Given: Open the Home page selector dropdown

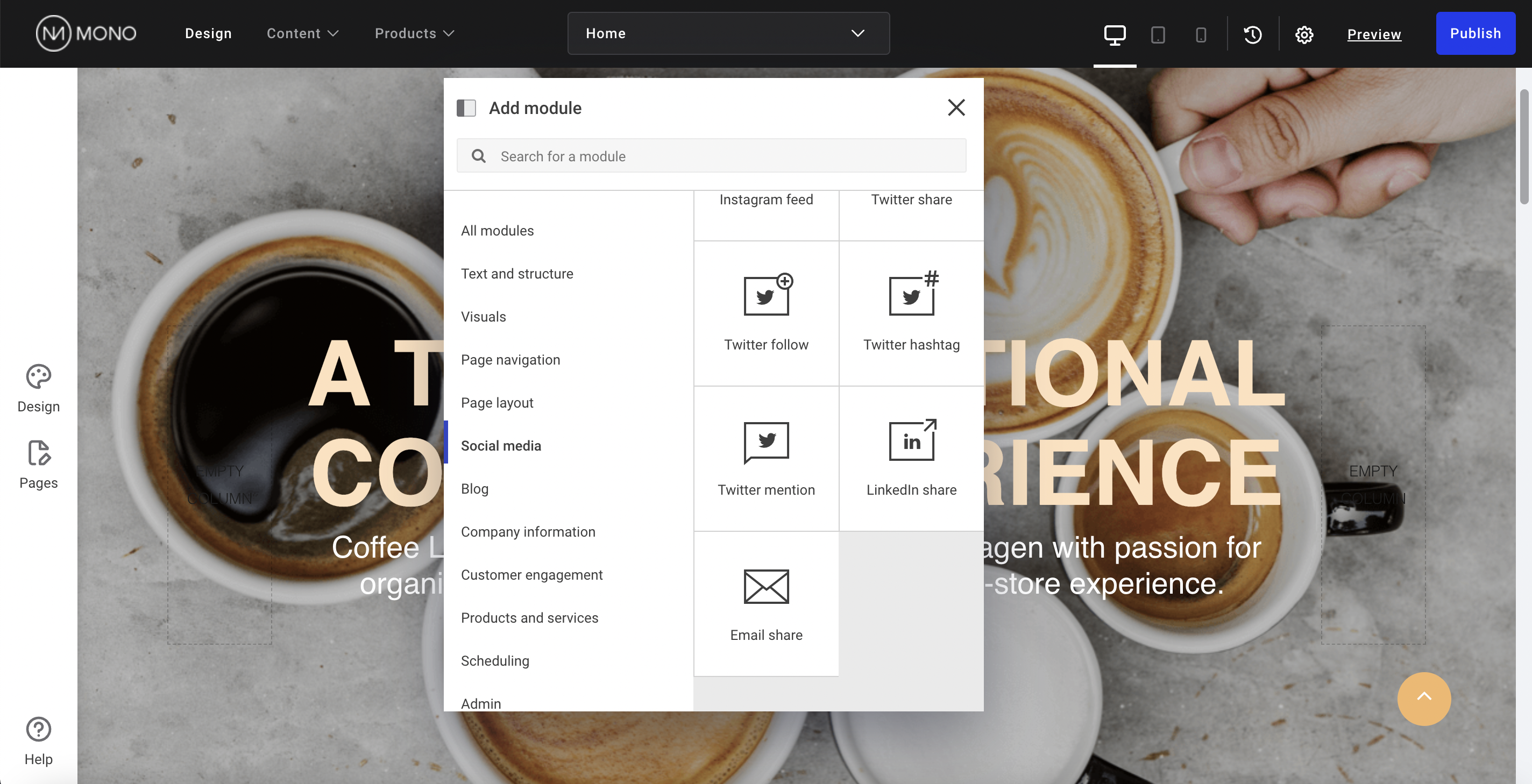Looking at the screenshot, I should coord(727,33).
